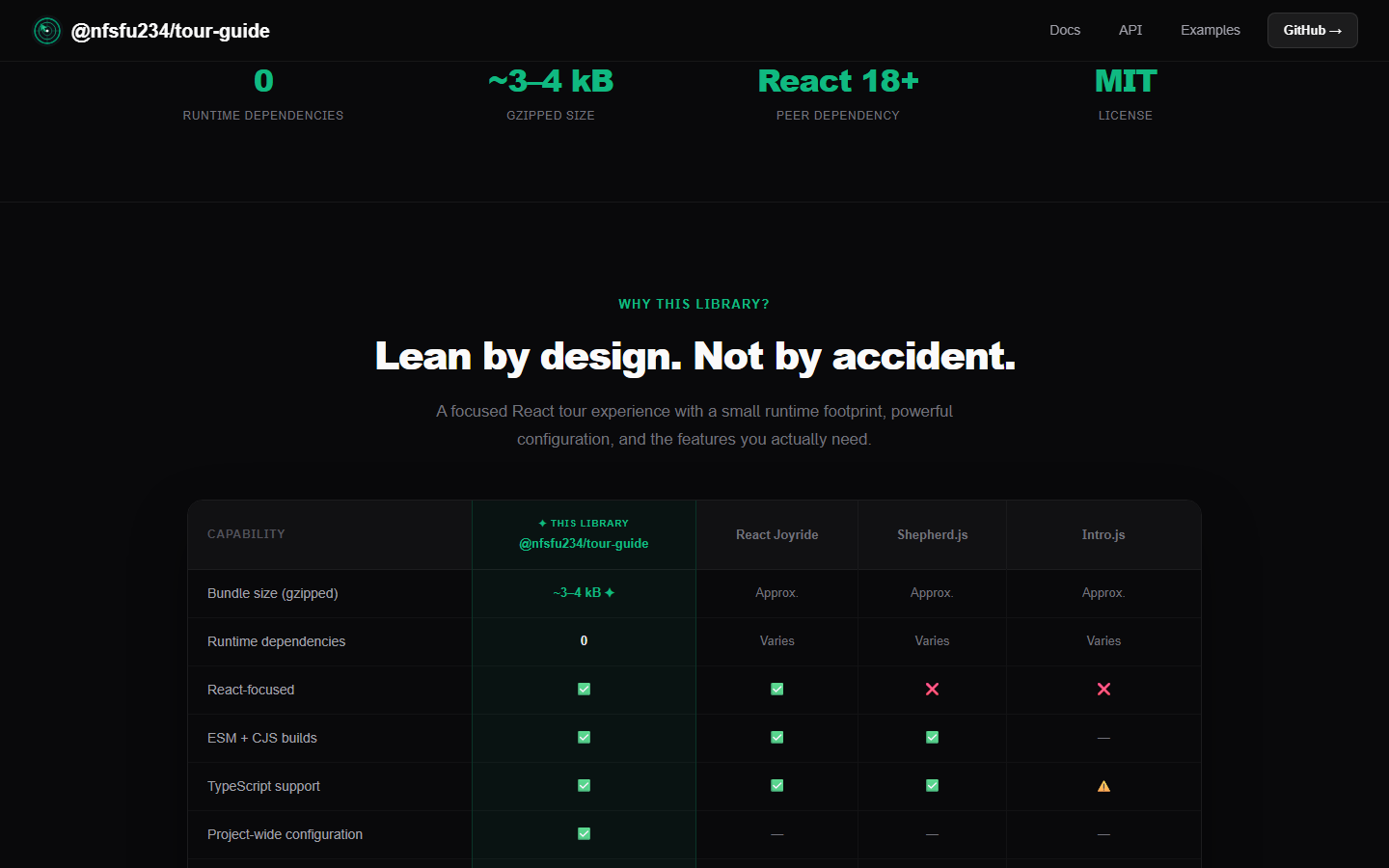Click Varies under React Joyride runtime dependencies
This screenshot has height=868, width=1389.
pos(777,641)
